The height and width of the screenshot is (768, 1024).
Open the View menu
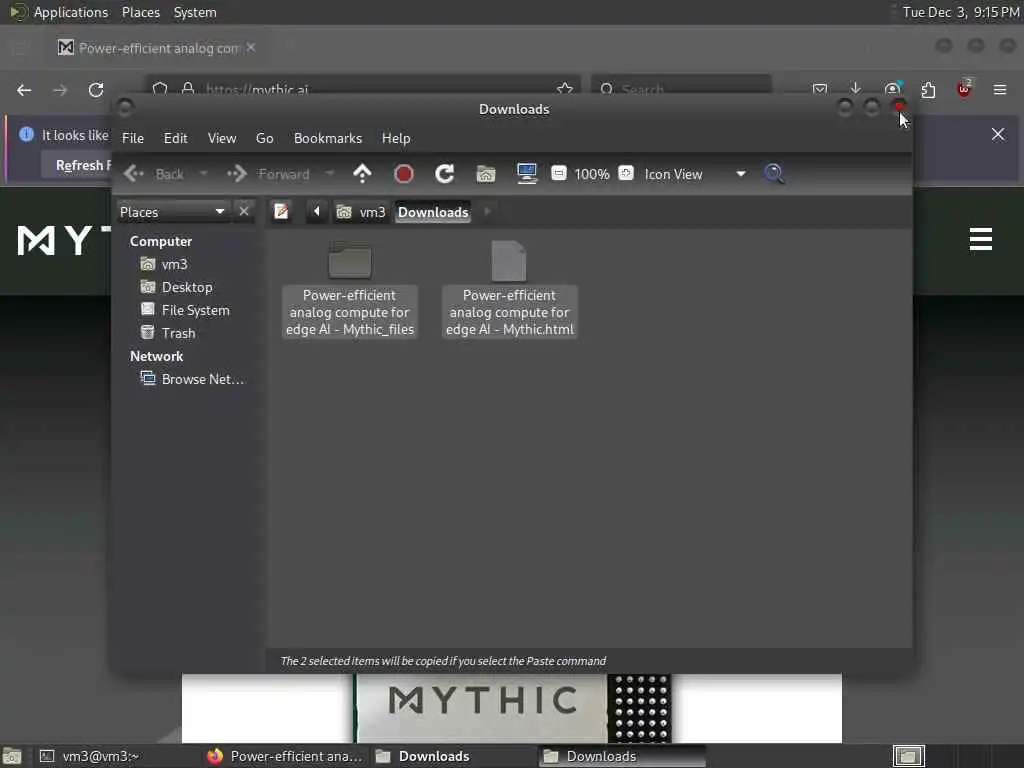click(222, 138)
